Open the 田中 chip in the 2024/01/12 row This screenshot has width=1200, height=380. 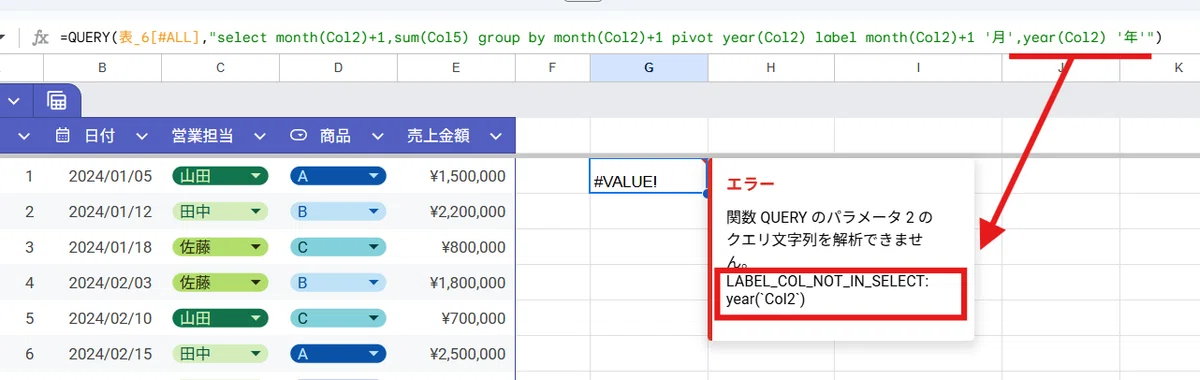pyautogui.click(x=220, y=211)
